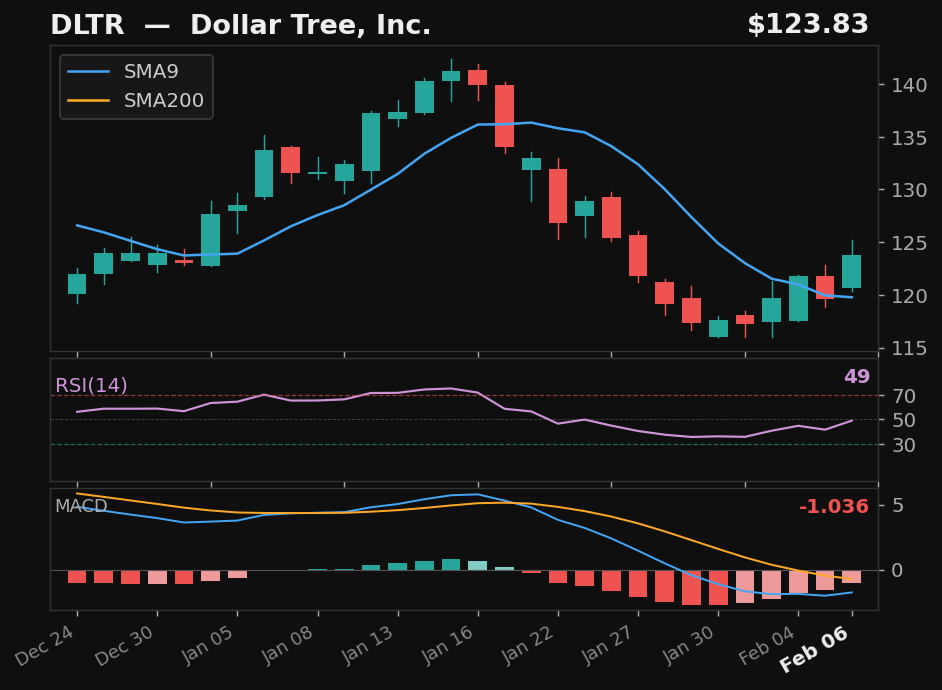Viewport: 942px width, 690px height.
Task: Click the Jan 08 date label
Action: pyautogui.click(x=288, y=646)
